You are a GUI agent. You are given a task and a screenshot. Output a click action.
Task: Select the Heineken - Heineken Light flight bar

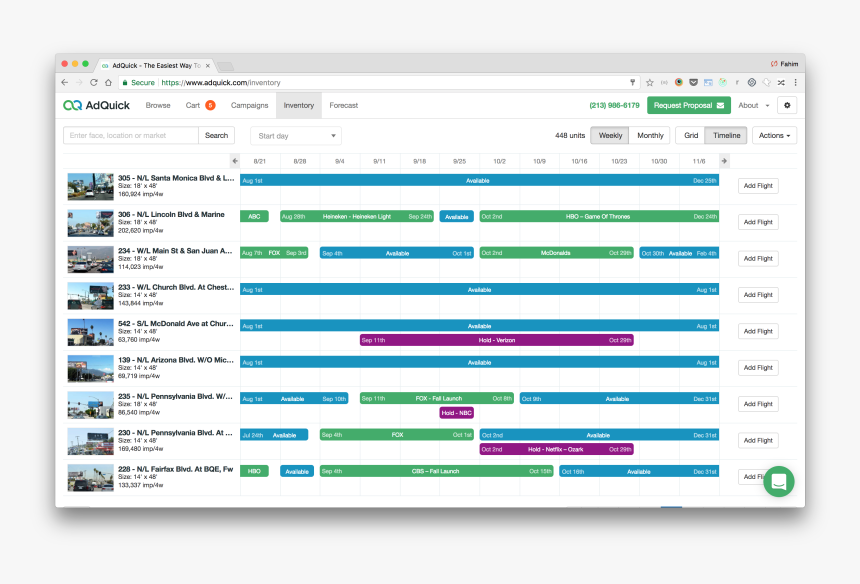click(x=357, y=217)
